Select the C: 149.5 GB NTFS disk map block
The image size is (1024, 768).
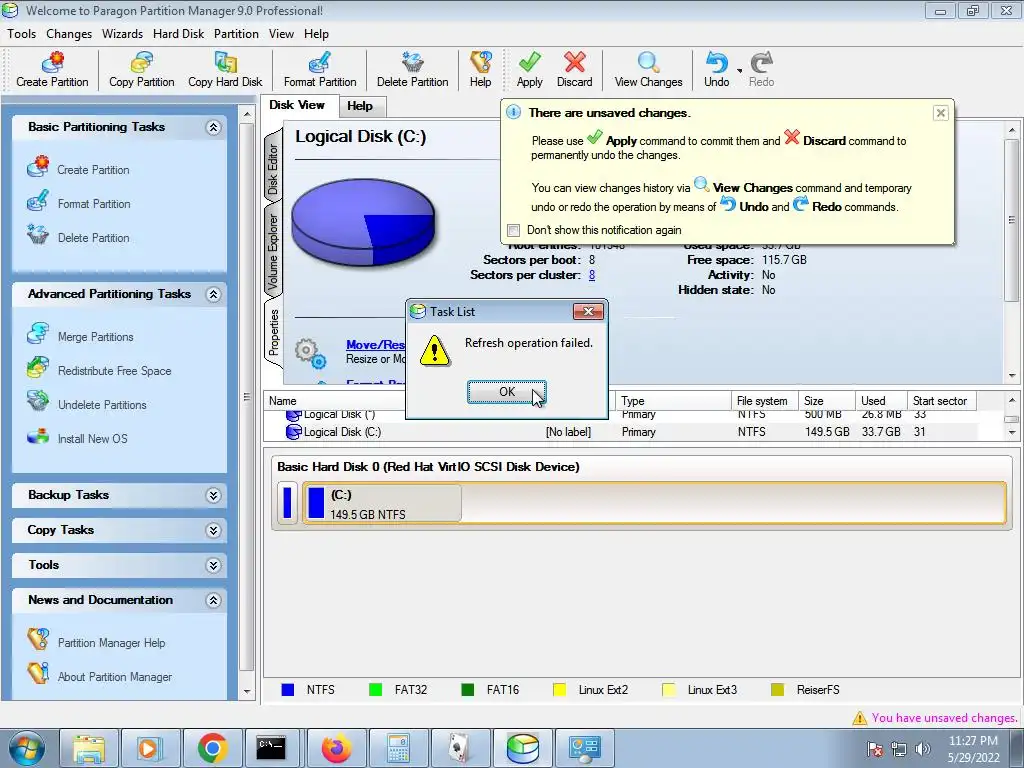point(382,504)
